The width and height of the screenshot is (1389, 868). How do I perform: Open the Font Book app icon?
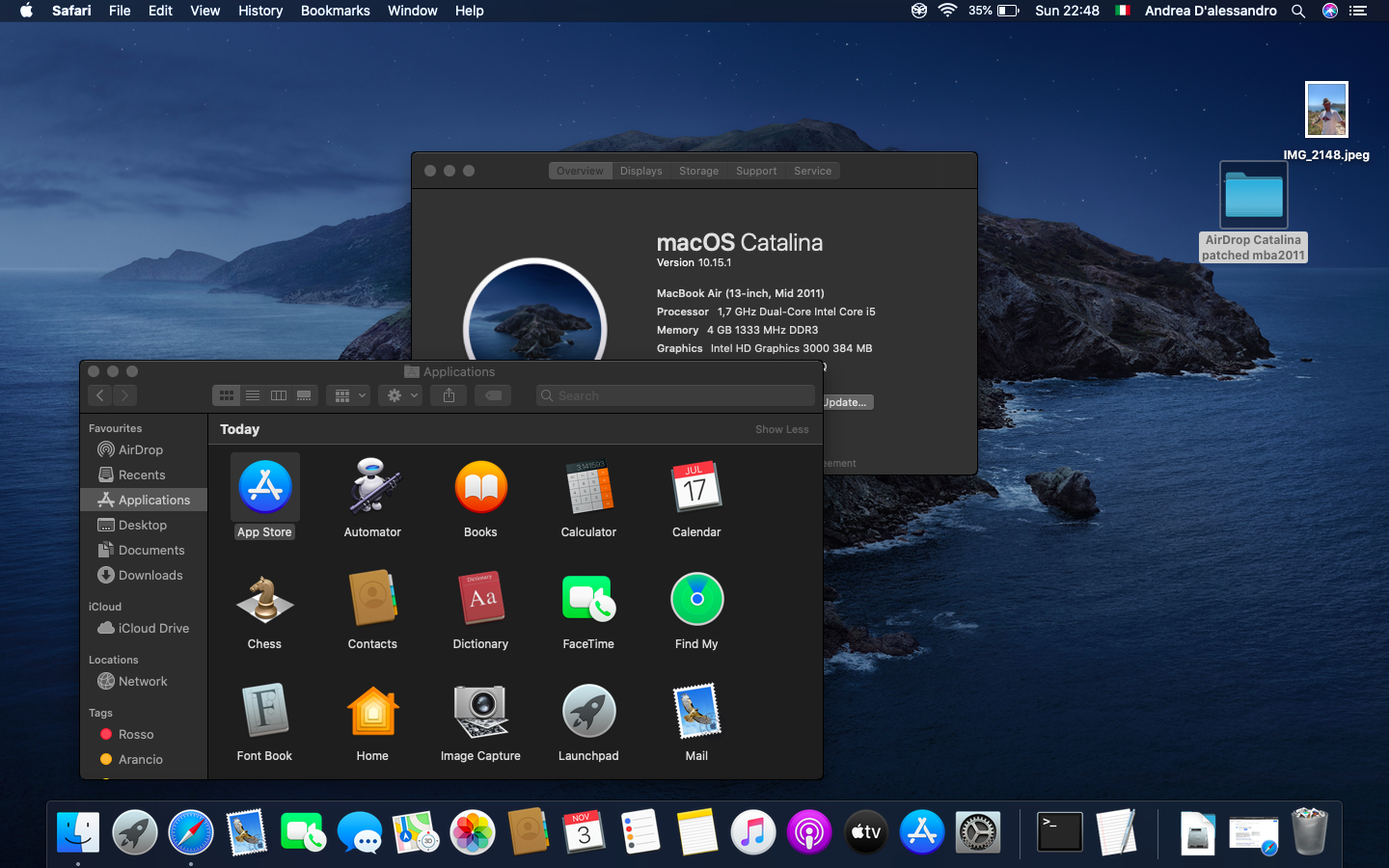tap(264, 711)
